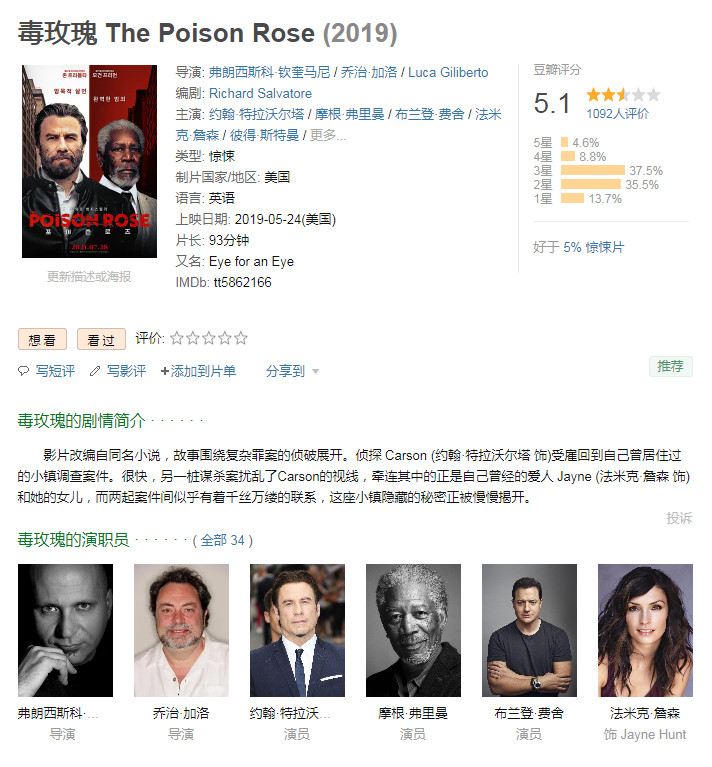712x767 pixels.
Task: Open the 摩根·弗里曼 cast photo
Action: coord(413,630)
